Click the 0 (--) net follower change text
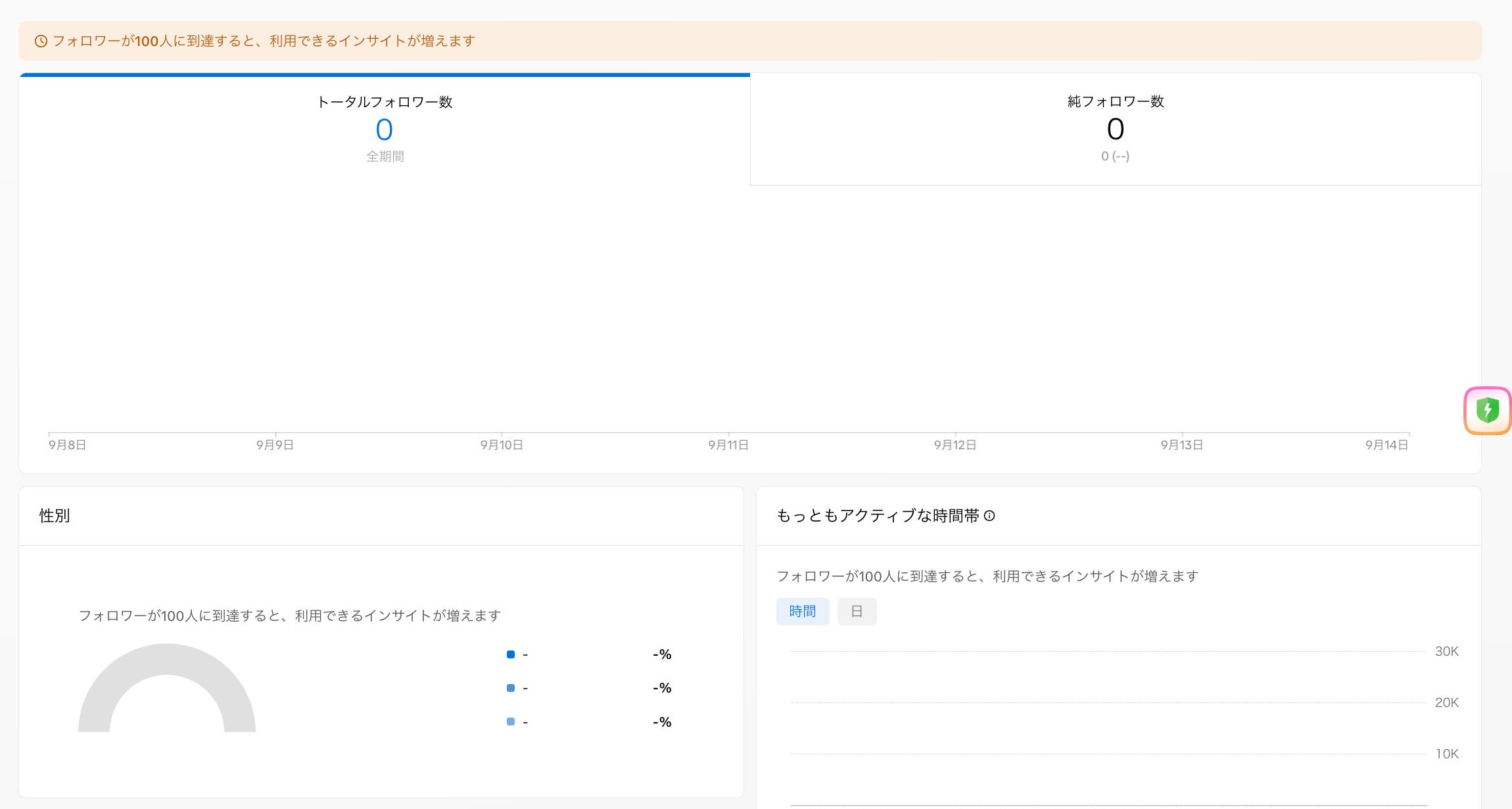Screen dimensions: 1512x809 (1116, 157)
